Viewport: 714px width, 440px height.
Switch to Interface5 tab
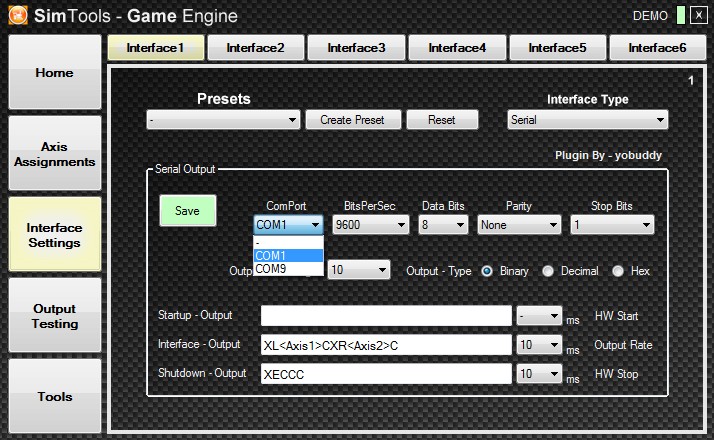(557, 48)
